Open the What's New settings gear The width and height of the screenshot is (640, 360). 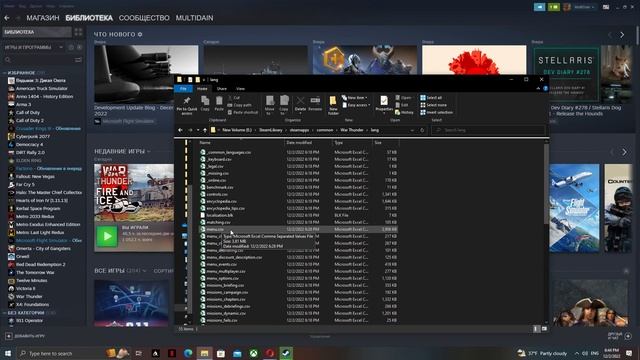click(x=140, y=34)
